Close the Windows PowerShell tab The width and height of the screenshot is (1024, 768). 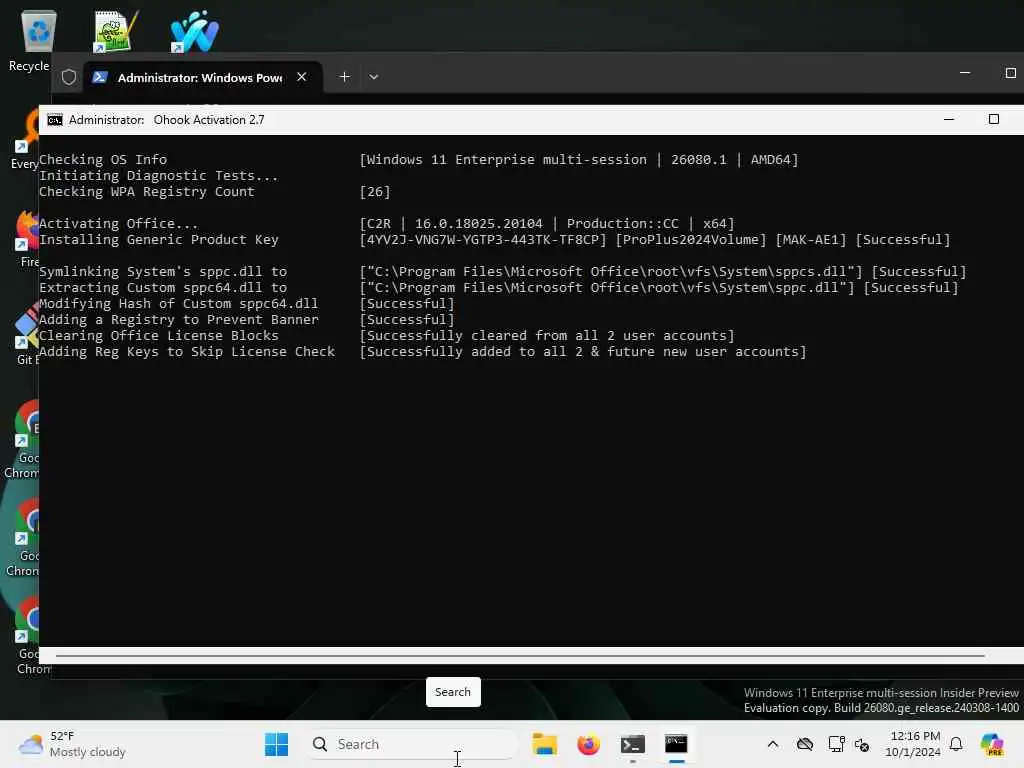pos(302,76)
